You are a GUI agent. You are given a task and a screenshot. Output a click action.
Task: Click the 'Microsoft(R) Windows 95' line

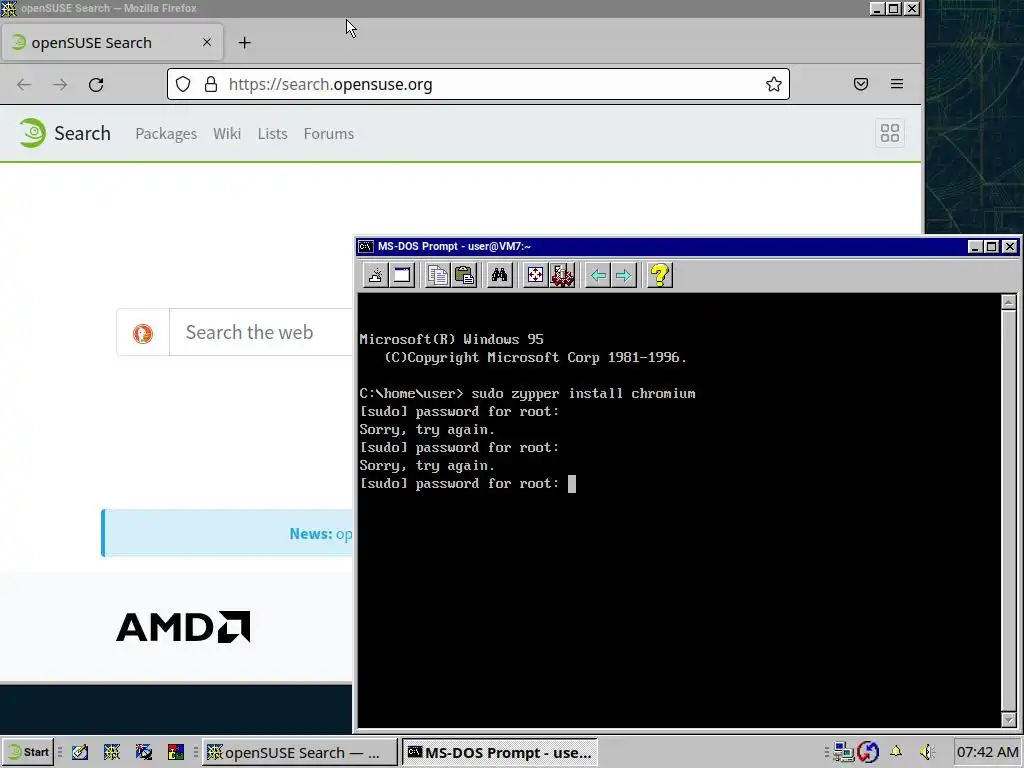(451, 340)
